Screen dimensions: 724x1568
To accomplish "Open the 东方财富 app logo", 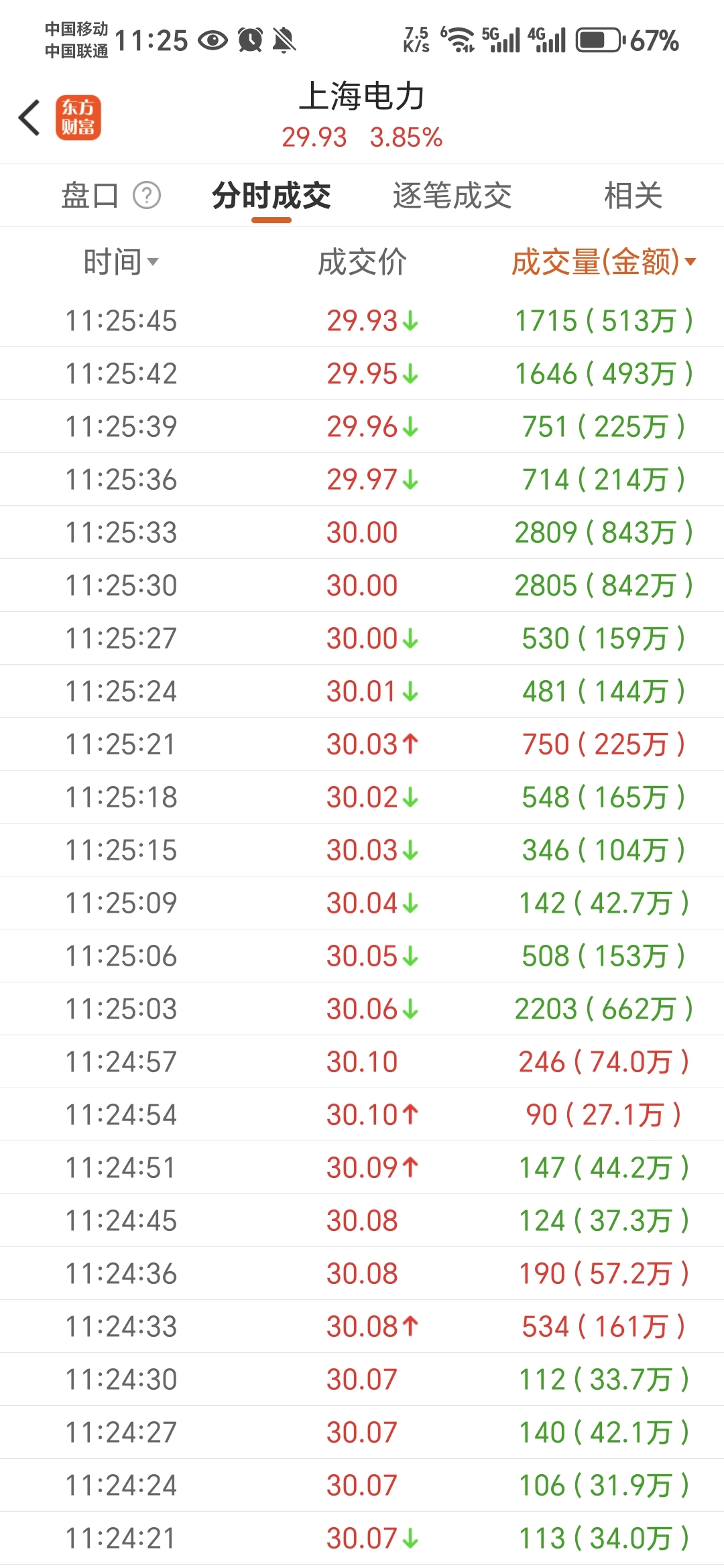I will [x=78, y=117].
